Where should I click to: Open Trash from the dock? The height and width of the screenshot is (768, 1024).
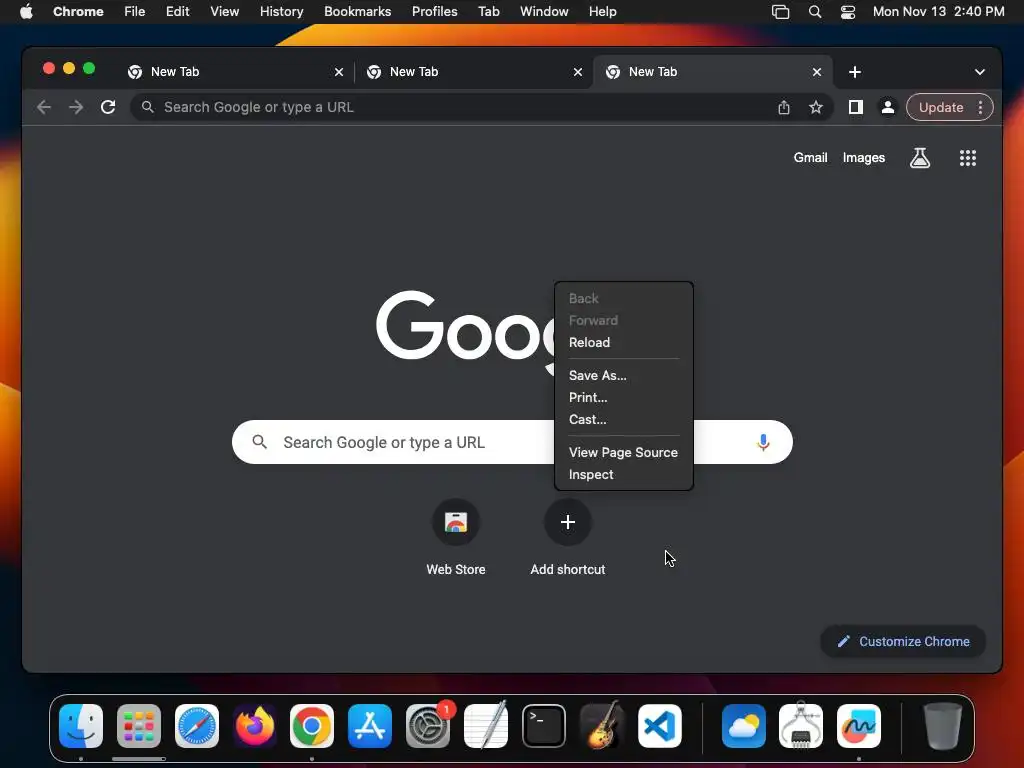(942, 726)
